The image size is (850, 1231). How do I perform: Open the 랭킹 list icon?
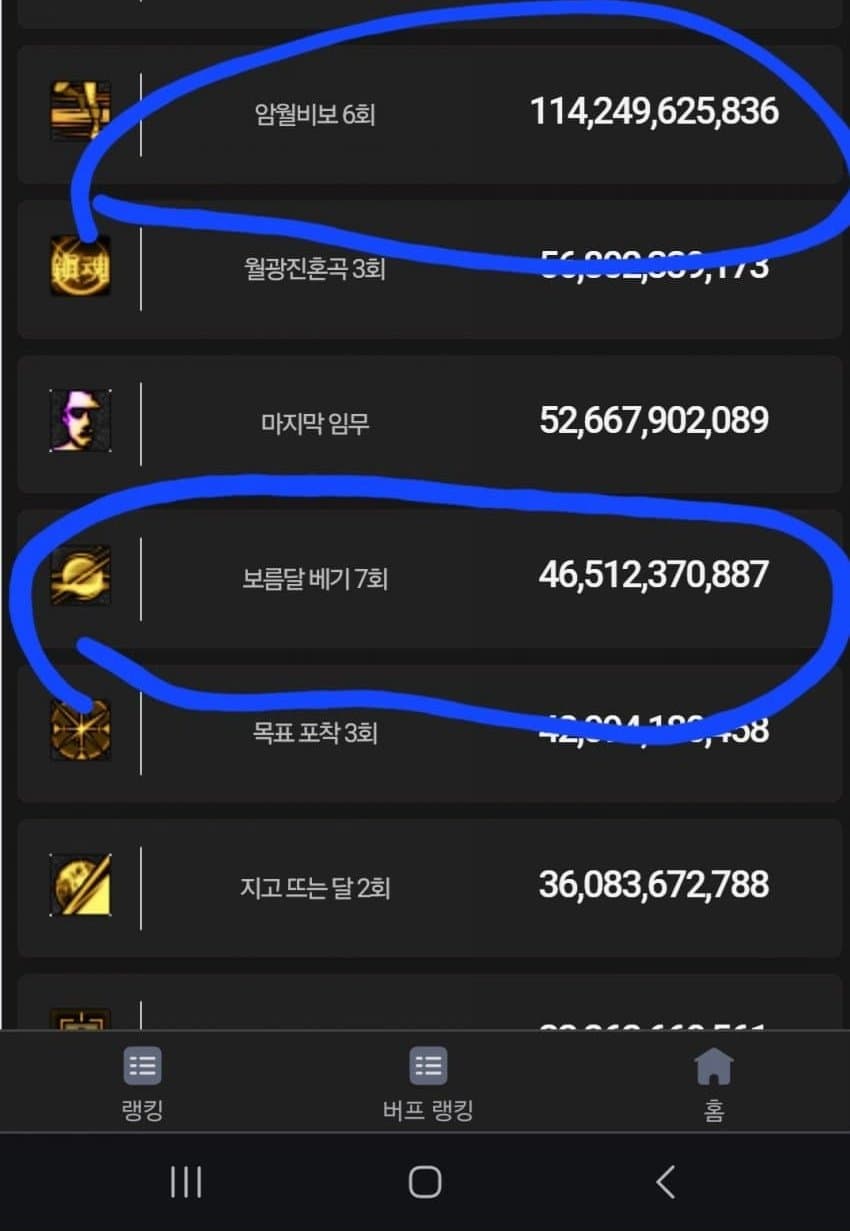142,1066
